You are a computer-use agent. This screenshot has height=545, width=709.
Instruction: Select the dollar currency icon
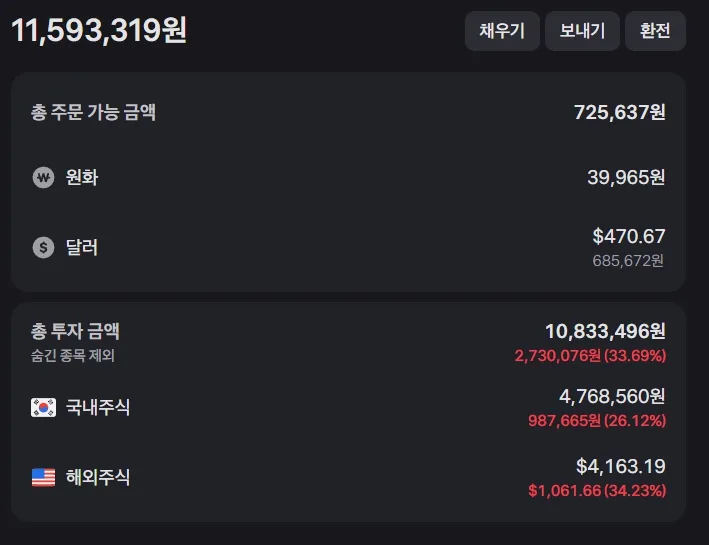(x=43, y=247)
